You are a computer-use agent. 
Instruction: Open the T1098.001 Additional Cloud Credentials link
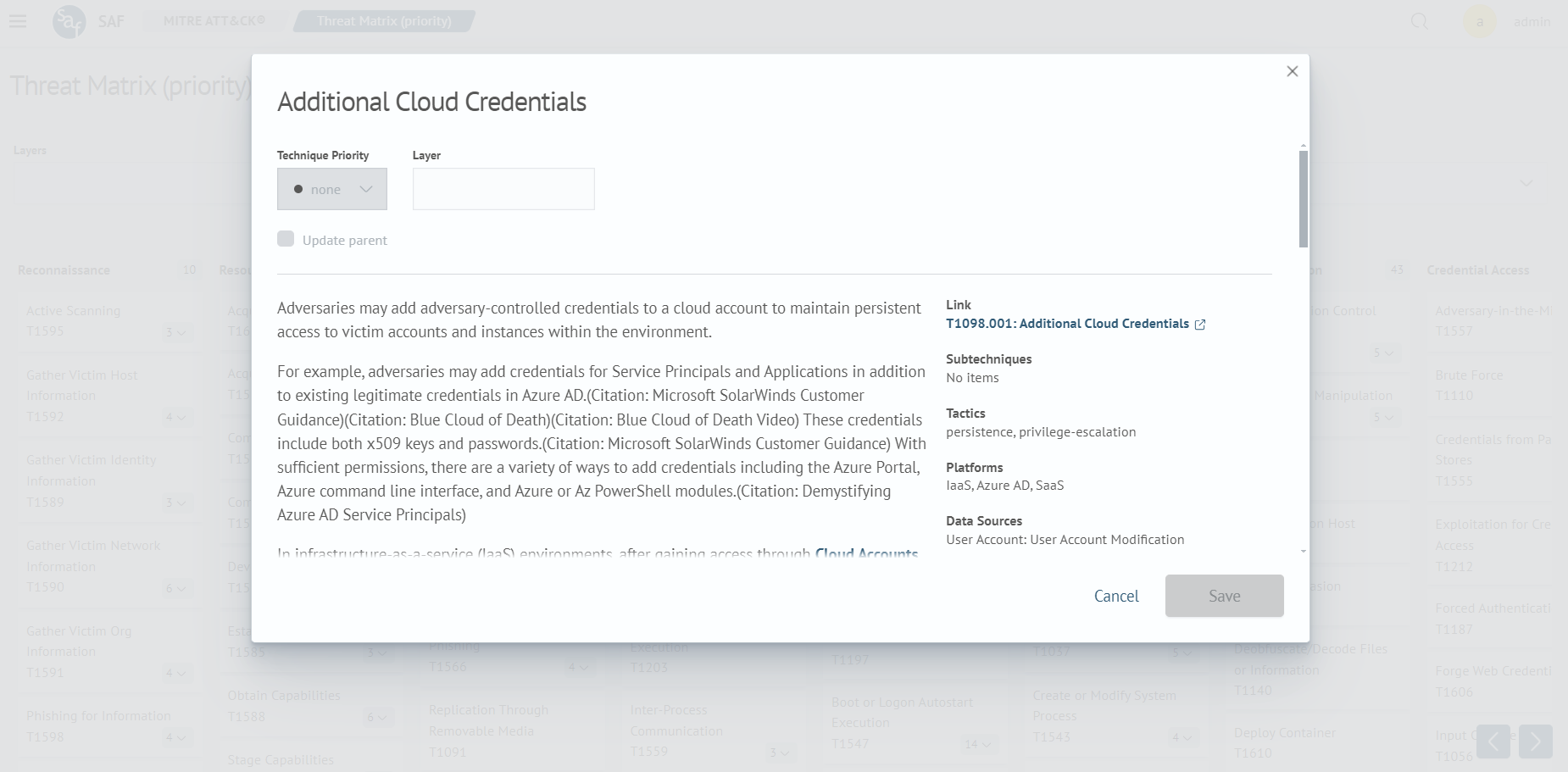(x=1067, y=324)
